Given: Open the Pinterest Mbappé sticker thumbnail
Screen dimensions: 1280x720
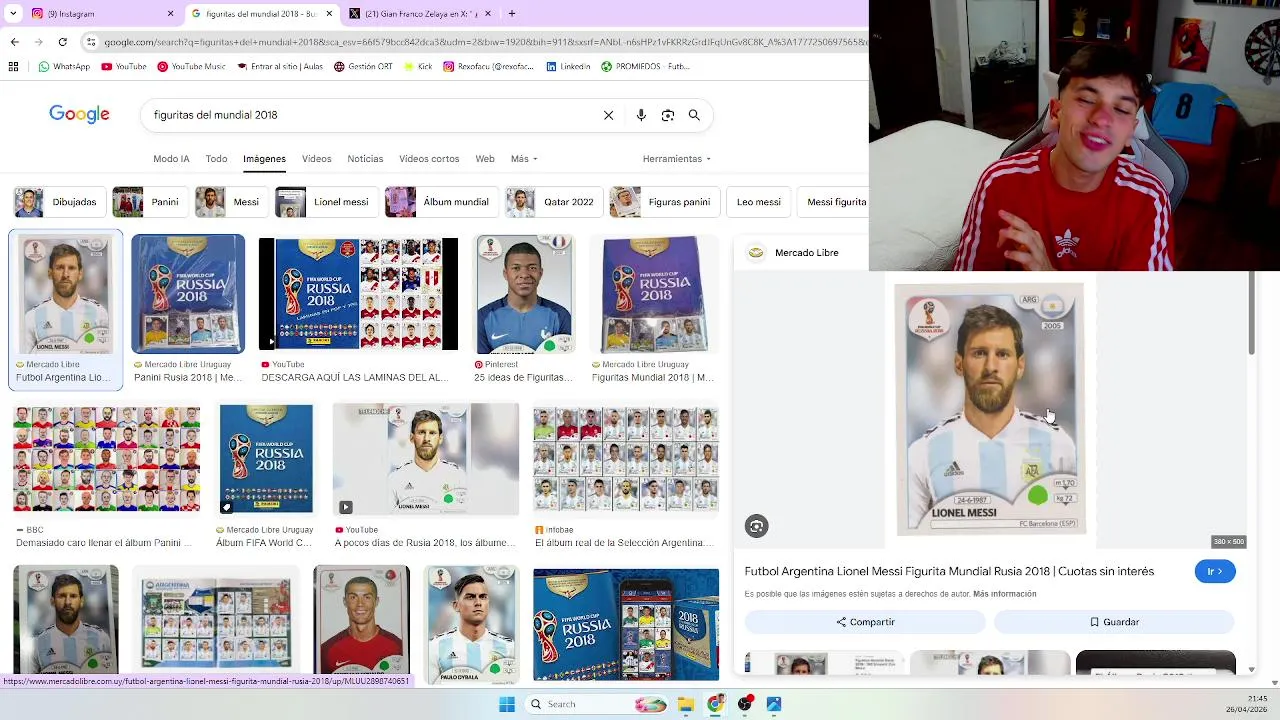Looking at the screenshot, I should coord(524,294).
